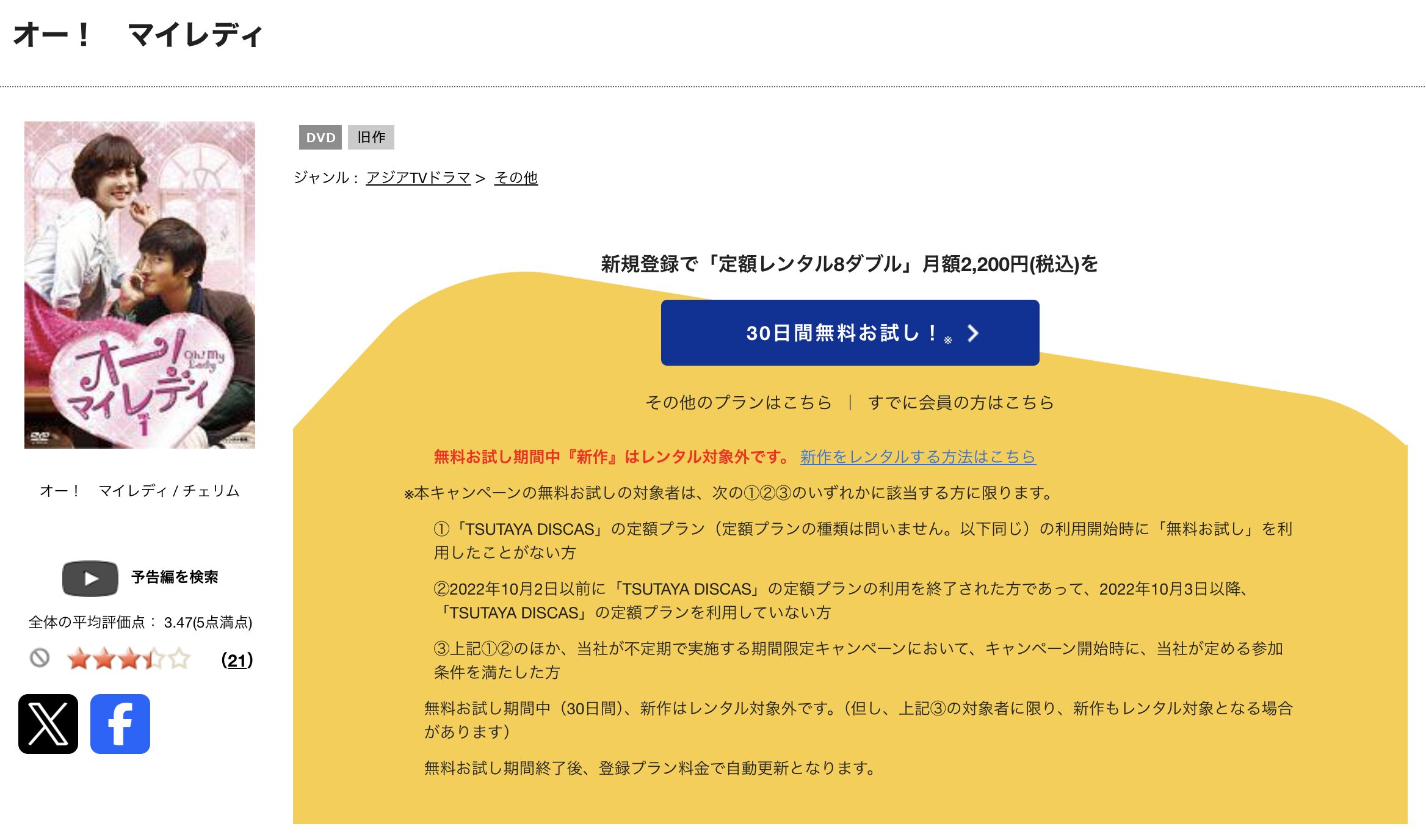The height and width of the screenshot is (840, 1426).
Task: Open すでに会員の方はこちら link
Action: [961, 402]
